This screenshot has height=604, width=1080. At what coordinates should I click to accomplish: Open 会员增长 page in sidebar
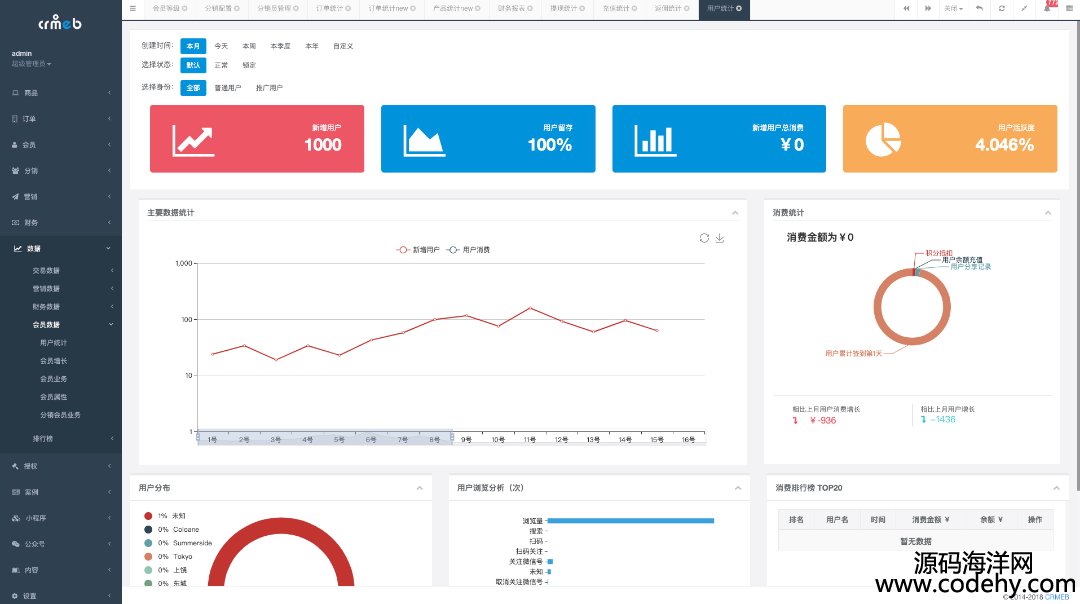[54, 361]
